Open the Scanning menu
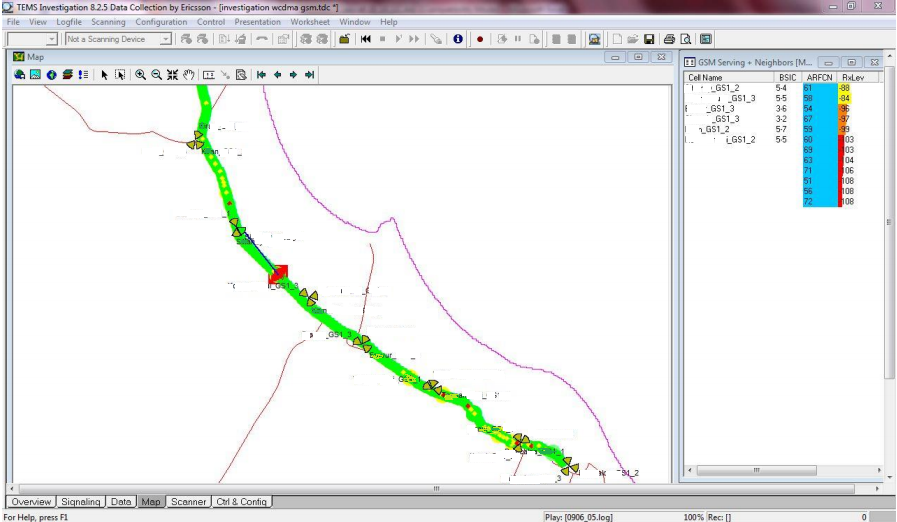Viewport: 897px width, 522px height. (x=108, y=22)
